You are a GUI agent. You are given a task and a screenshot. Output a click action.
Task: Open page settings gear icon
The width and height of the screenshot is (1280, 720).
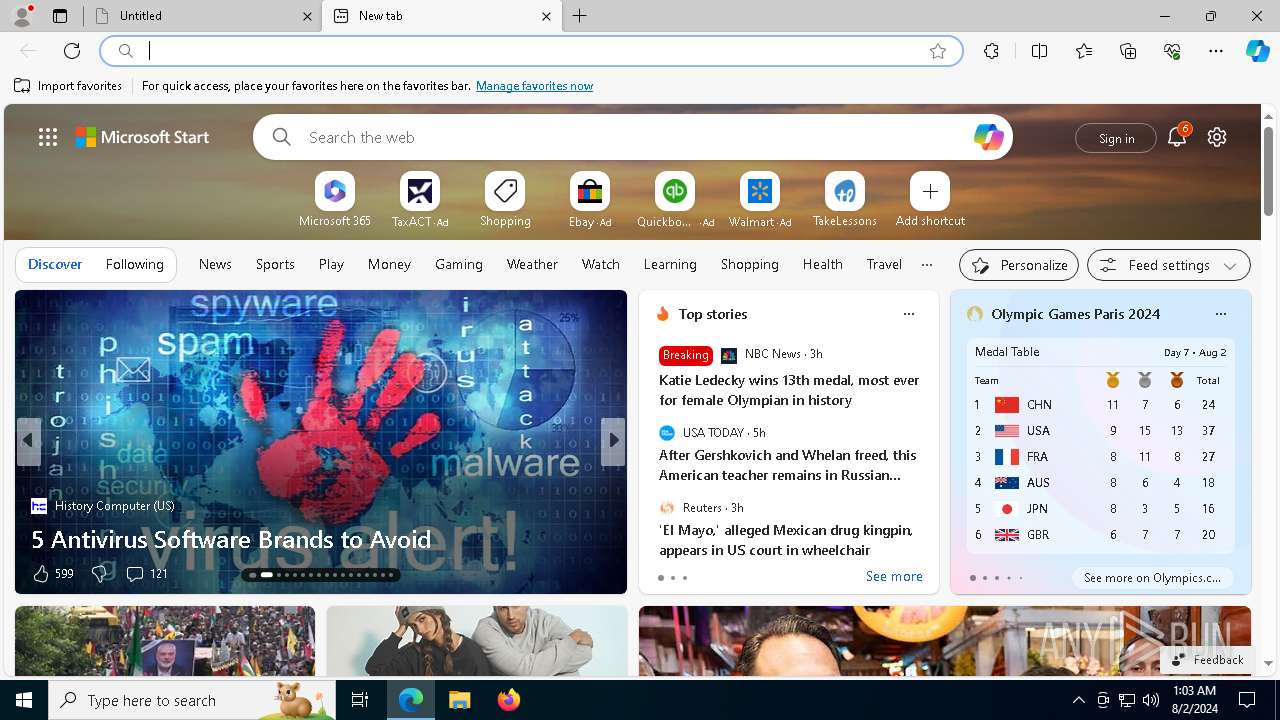tap(1217, 137)
